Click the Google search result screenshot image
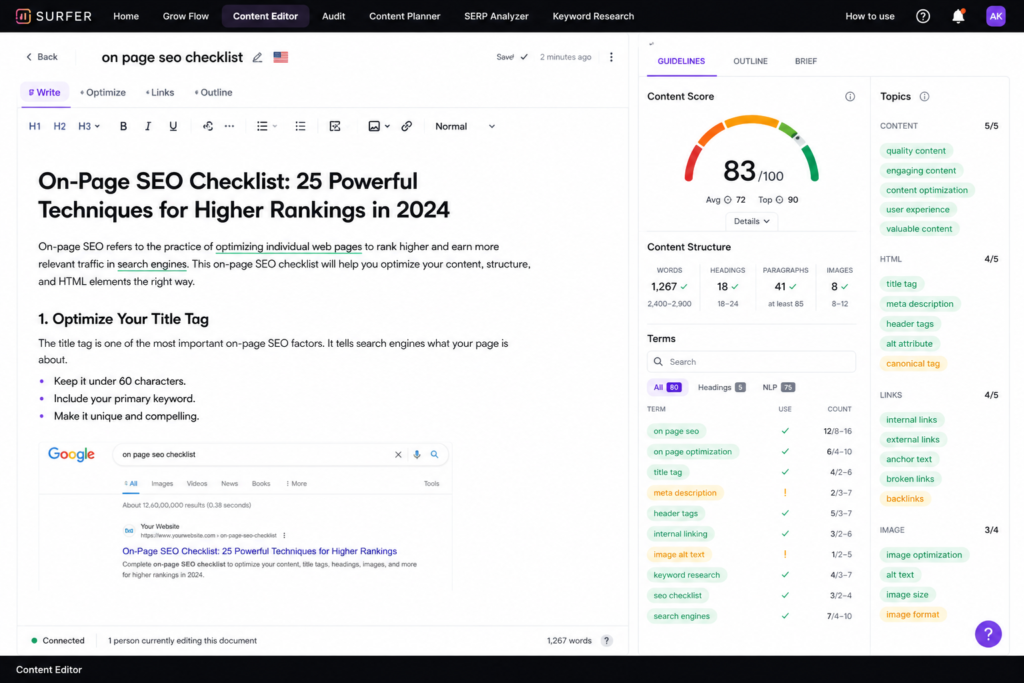Viewport: 1024px width, 683px height. coord(245,515)
